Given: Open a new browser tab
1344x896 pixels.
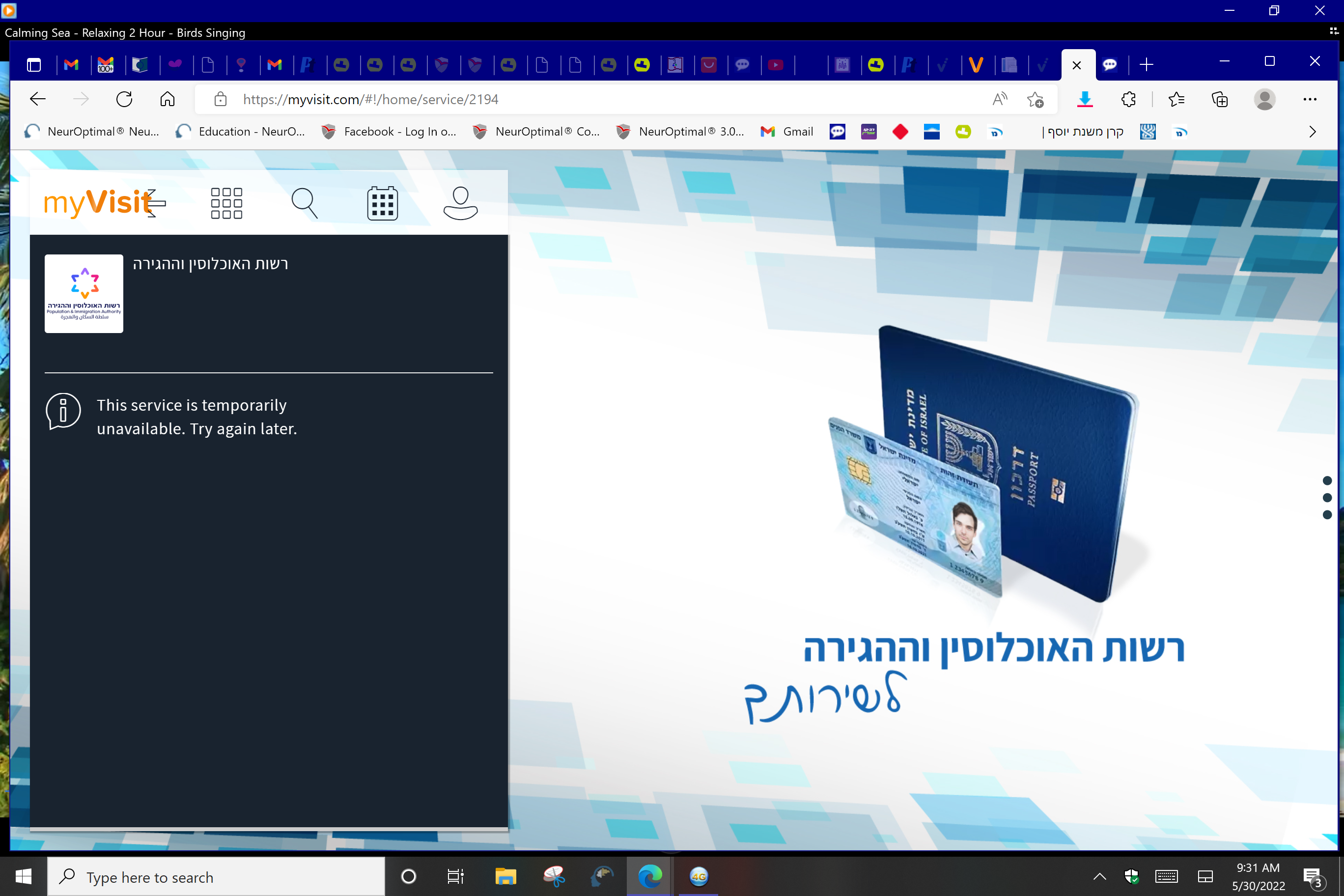Looking at the screenshot, I should pos(1147,64).
